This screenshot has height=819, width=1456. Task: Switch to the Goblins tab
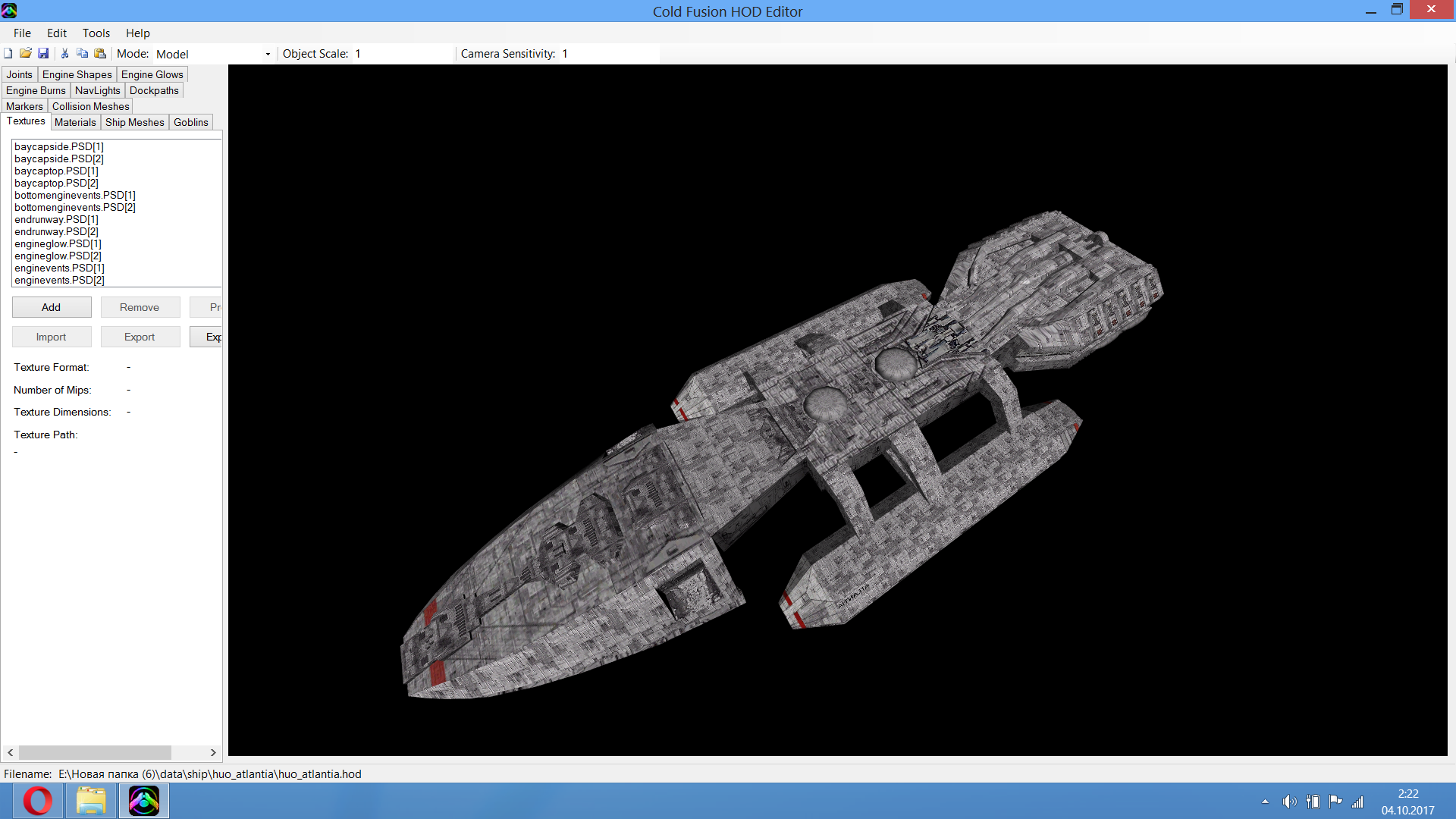[191, 122]
